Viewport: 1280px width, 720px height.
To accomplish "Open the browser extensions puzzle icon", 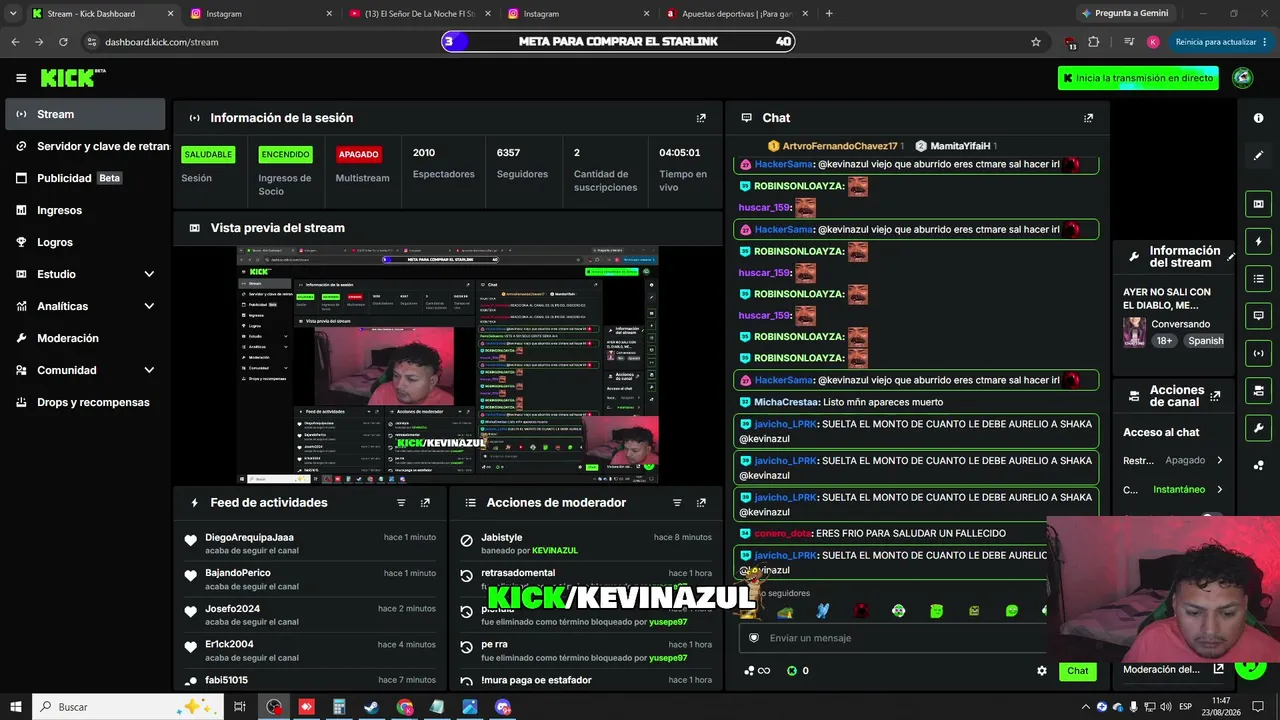I will coord(1093,42).
